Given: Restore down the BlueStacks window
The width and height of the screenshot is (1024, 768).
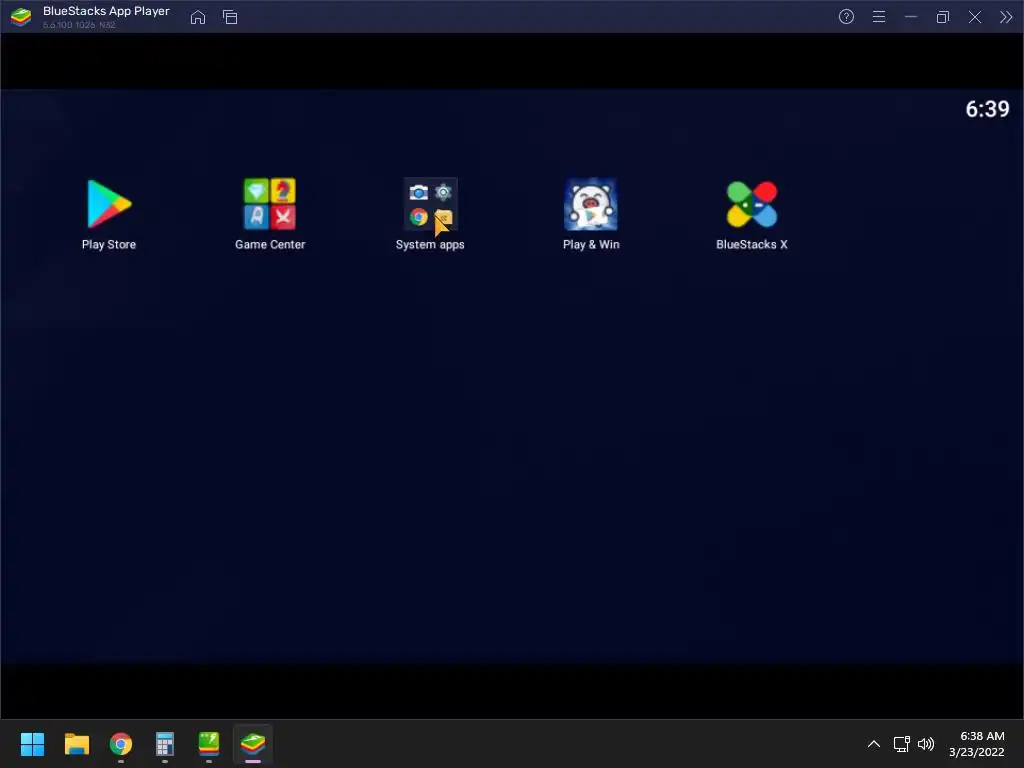Looking at the screenshot, I should click(943, 17).
